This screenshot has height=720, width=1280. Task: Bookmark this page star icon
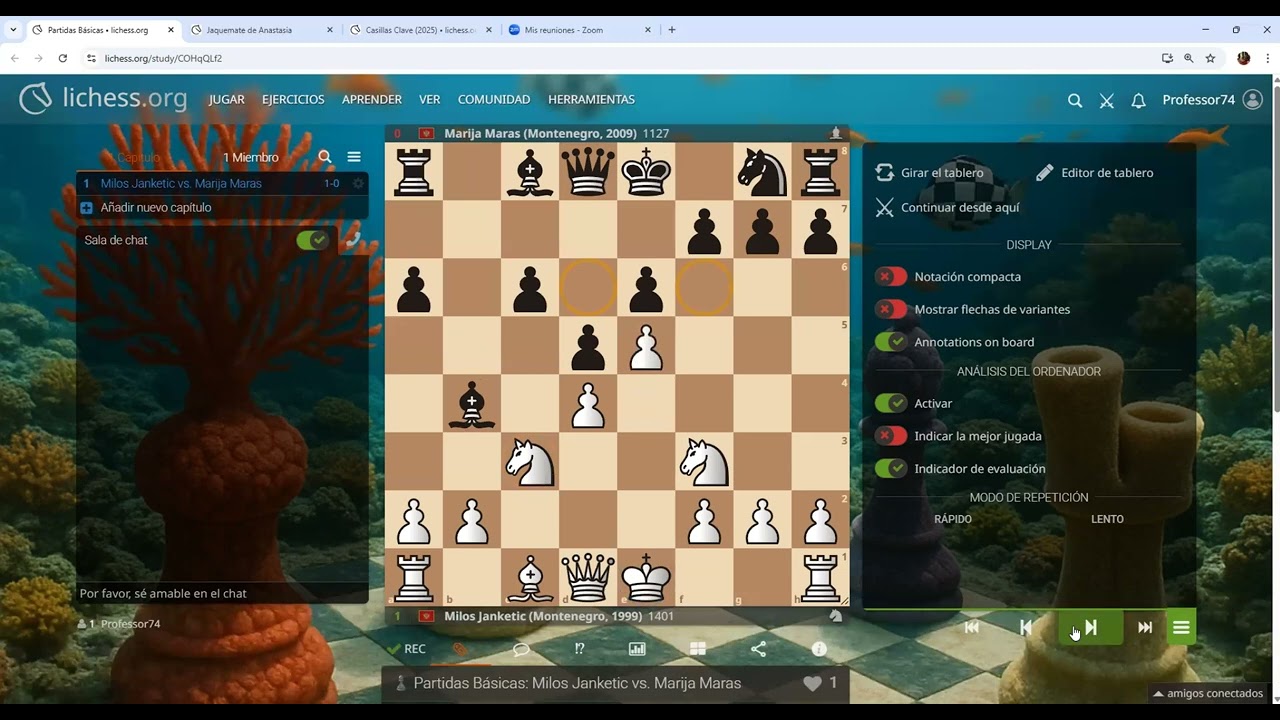1210,58
